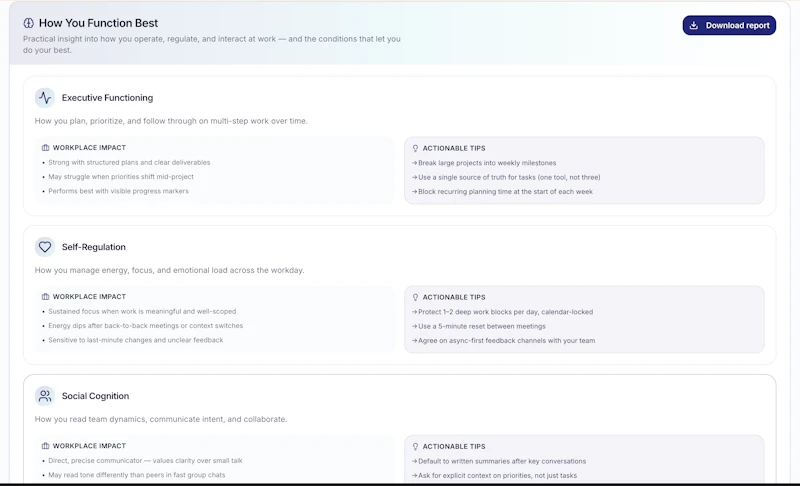This screenshot has width=800, height=486.
Task: Click the 'Practical insight into how you operate' subtitle
Action: [x=212, y=44]
